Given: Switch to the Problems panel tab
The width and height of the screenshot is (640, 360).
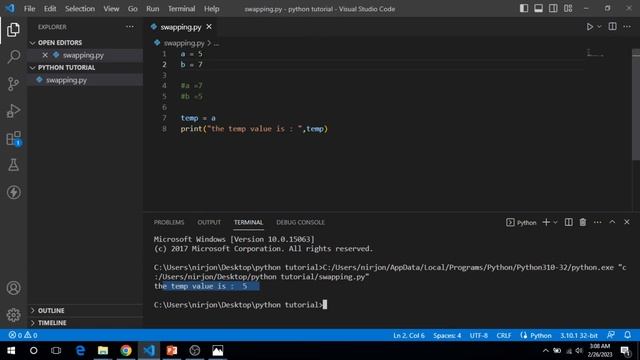Looking at the screenshot, I should pos(169,222).
